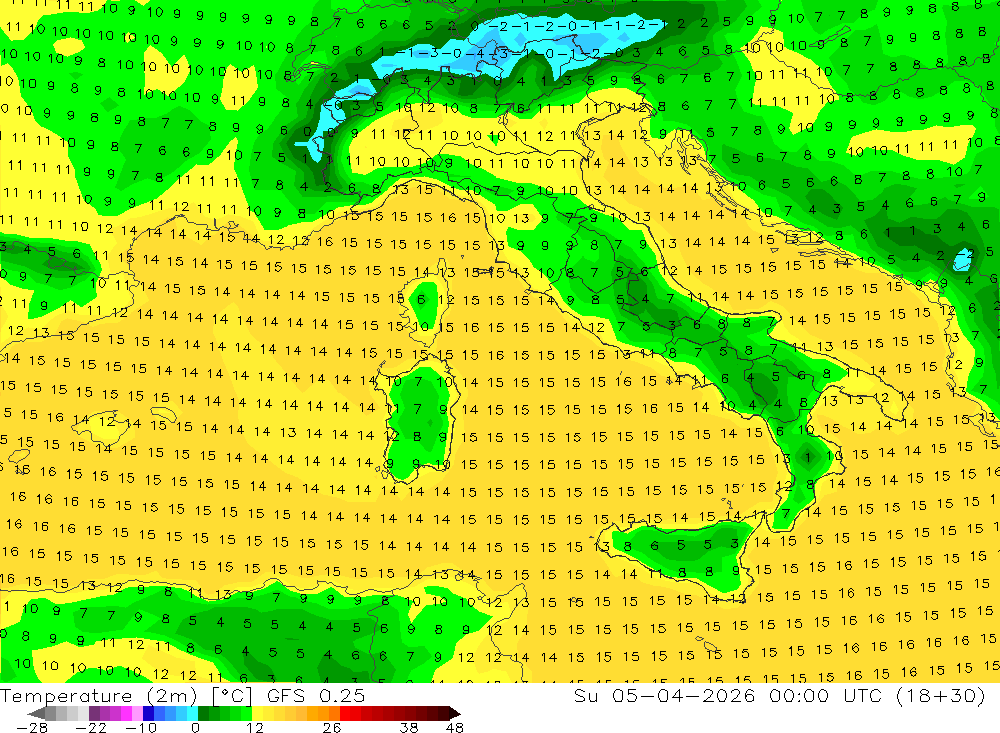Click the yellow segment right of the '12' legend mark
1000x733 pixels.
point(258,713)
